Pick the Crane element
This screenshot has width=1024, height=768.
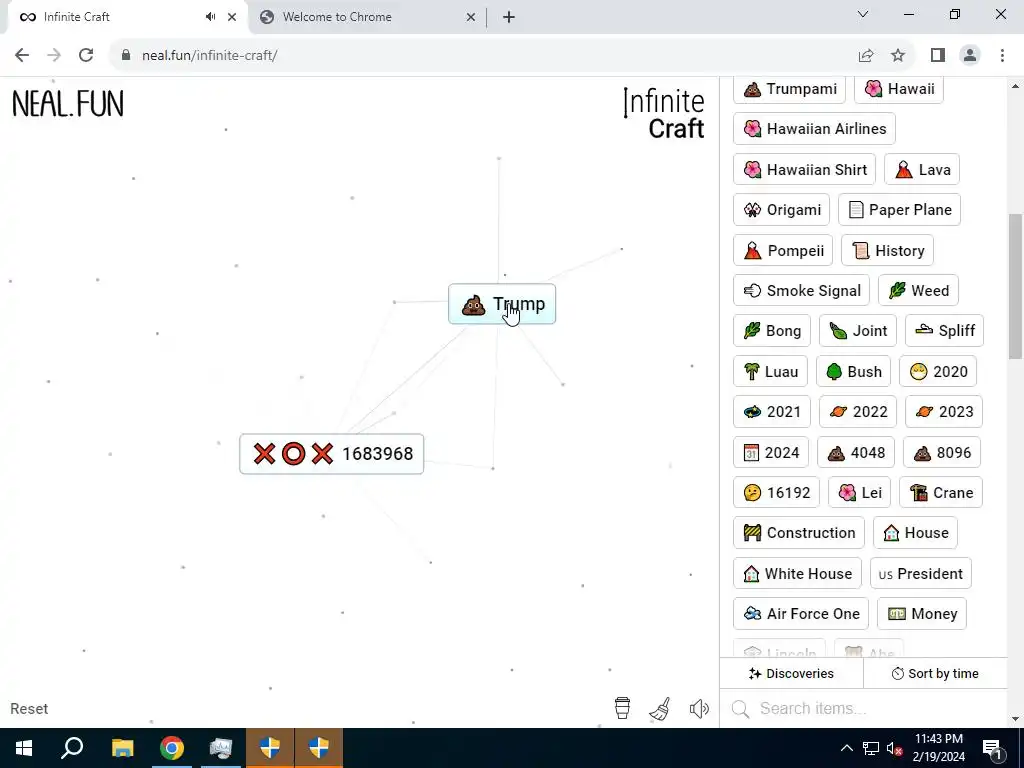click(941, 492)
